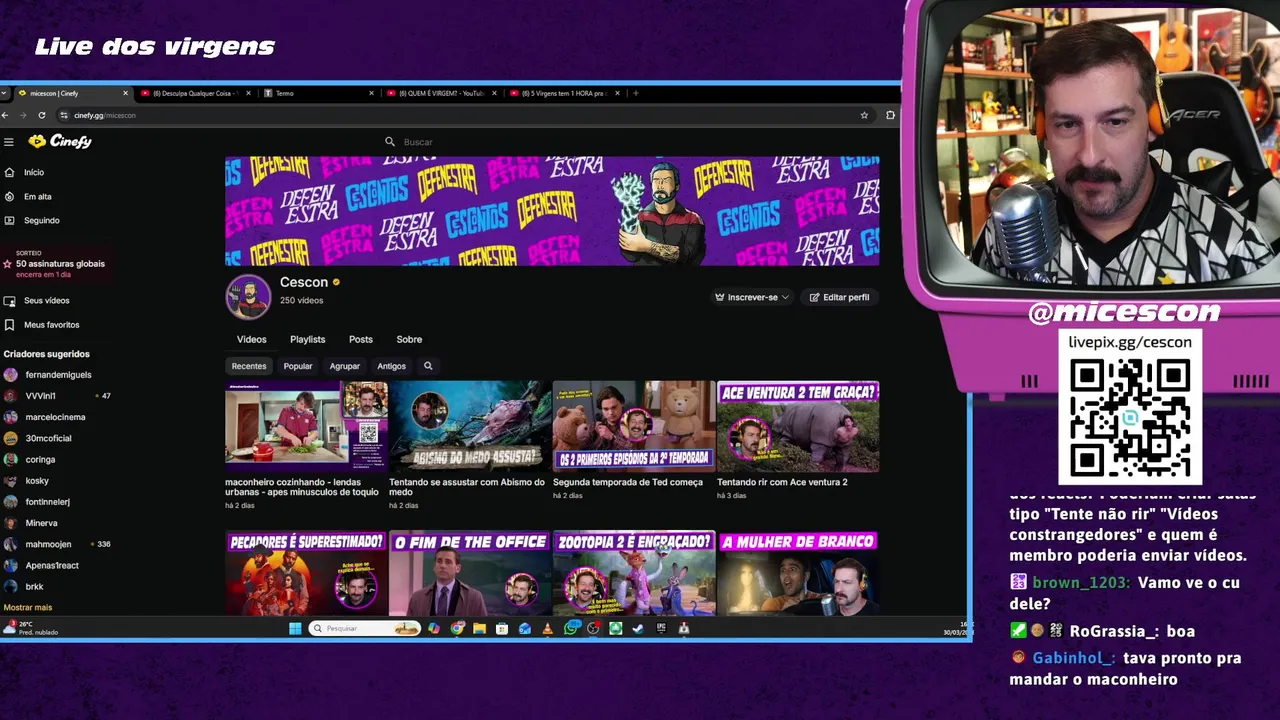Switch to QUEM É VIRGEM YouTube tab
Image resolution: width=1280 pixels, height=720 pixels.
[441, 93]
